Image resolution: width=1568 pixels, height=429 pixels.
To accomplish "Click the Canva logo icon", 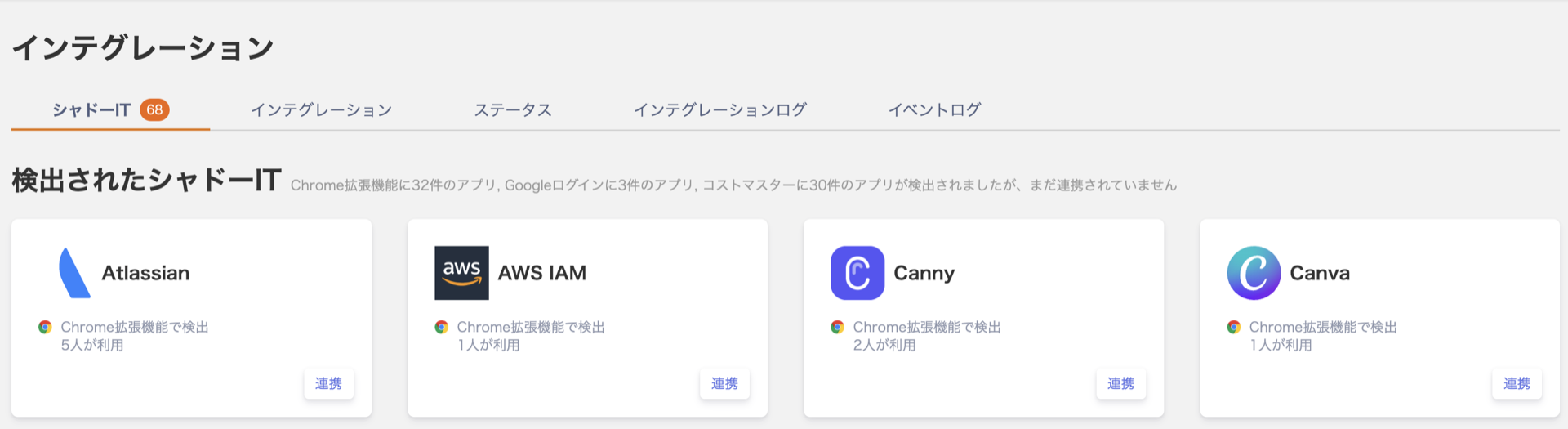I will click(1254, 273).
